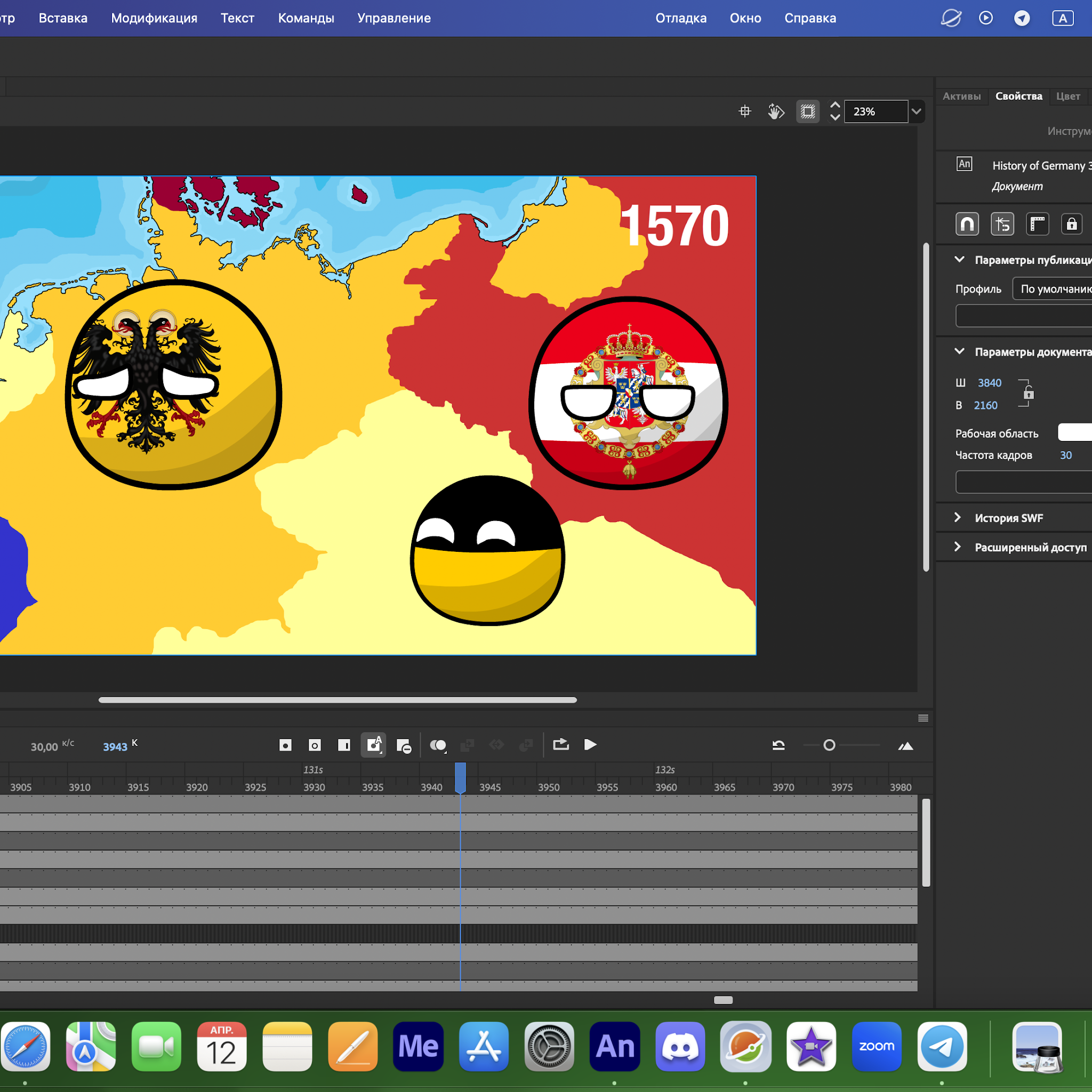Open the Профиль dropdown showing По умолчанию
Screen dimensions: 1092x1092
pyautogui.click(x=1053, y=288)
